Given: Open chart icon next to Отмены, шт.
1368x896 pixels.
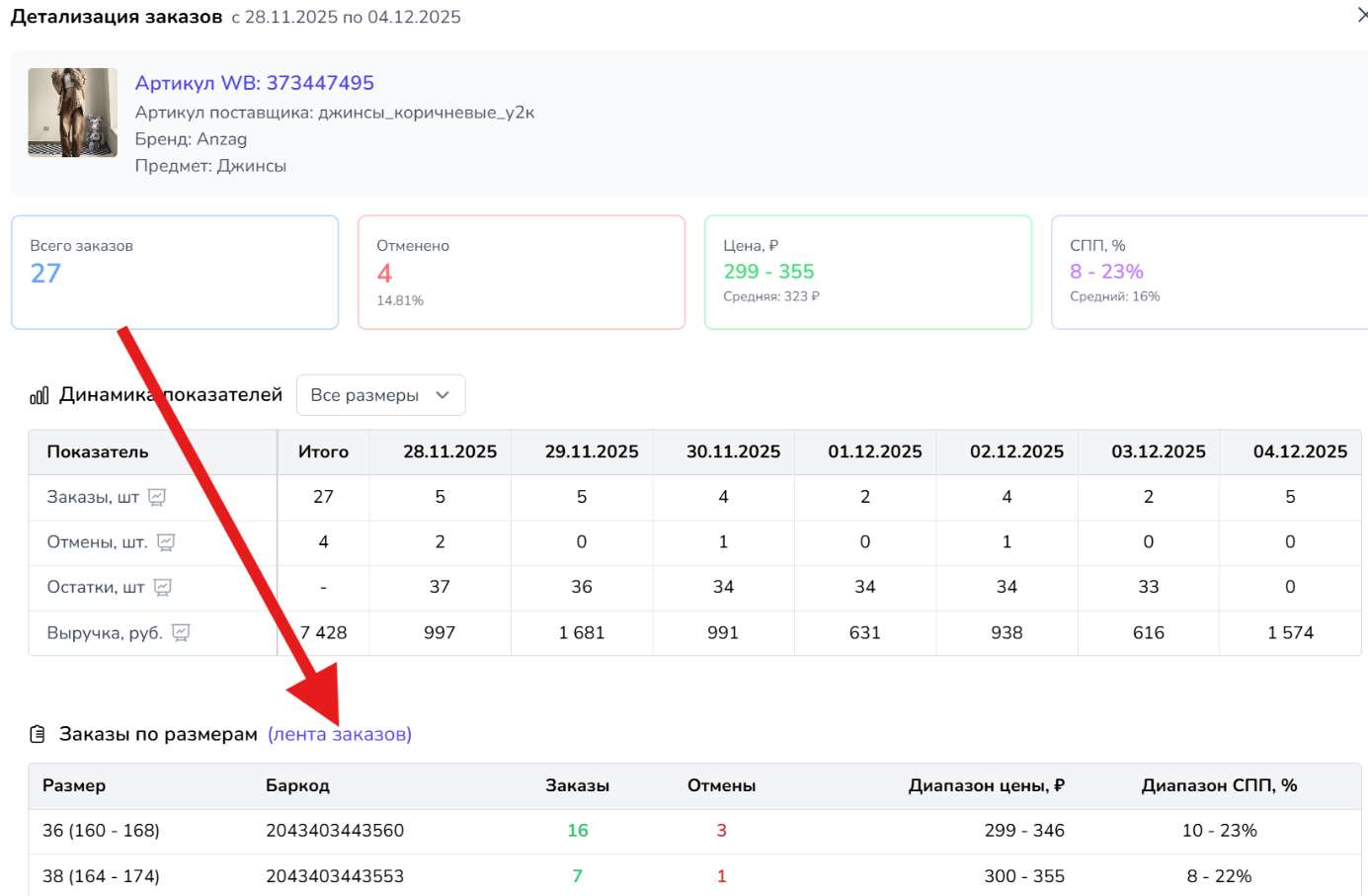Looking at the screenshot, I should tap(166, 542).
